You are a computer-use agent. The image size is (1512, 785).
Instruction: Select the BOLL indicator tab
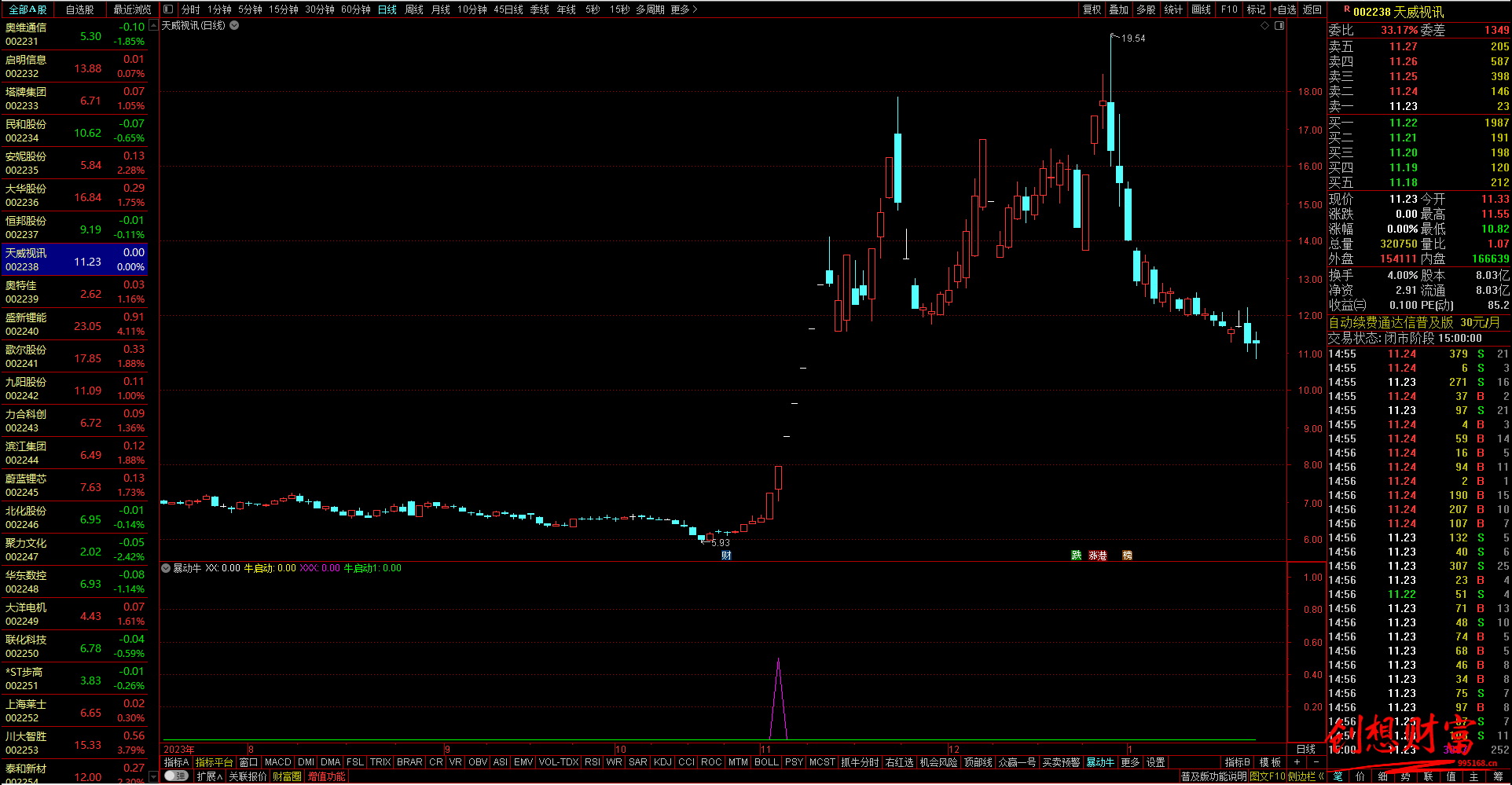[766, 762]
